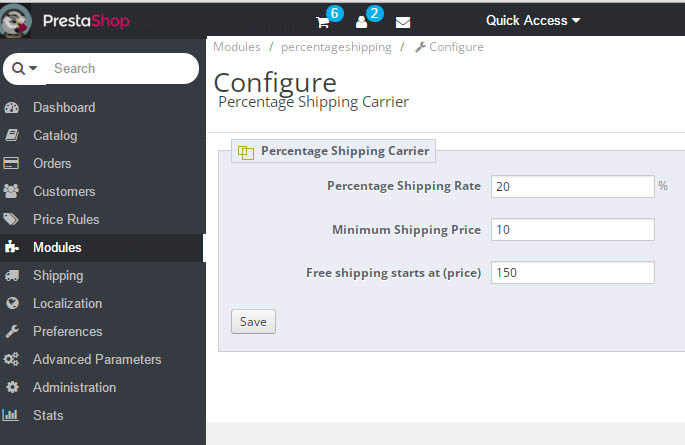This screenshot has height=445, width=685.
Task: Open Advanced Parameters menu
Action: pos(96,359)
